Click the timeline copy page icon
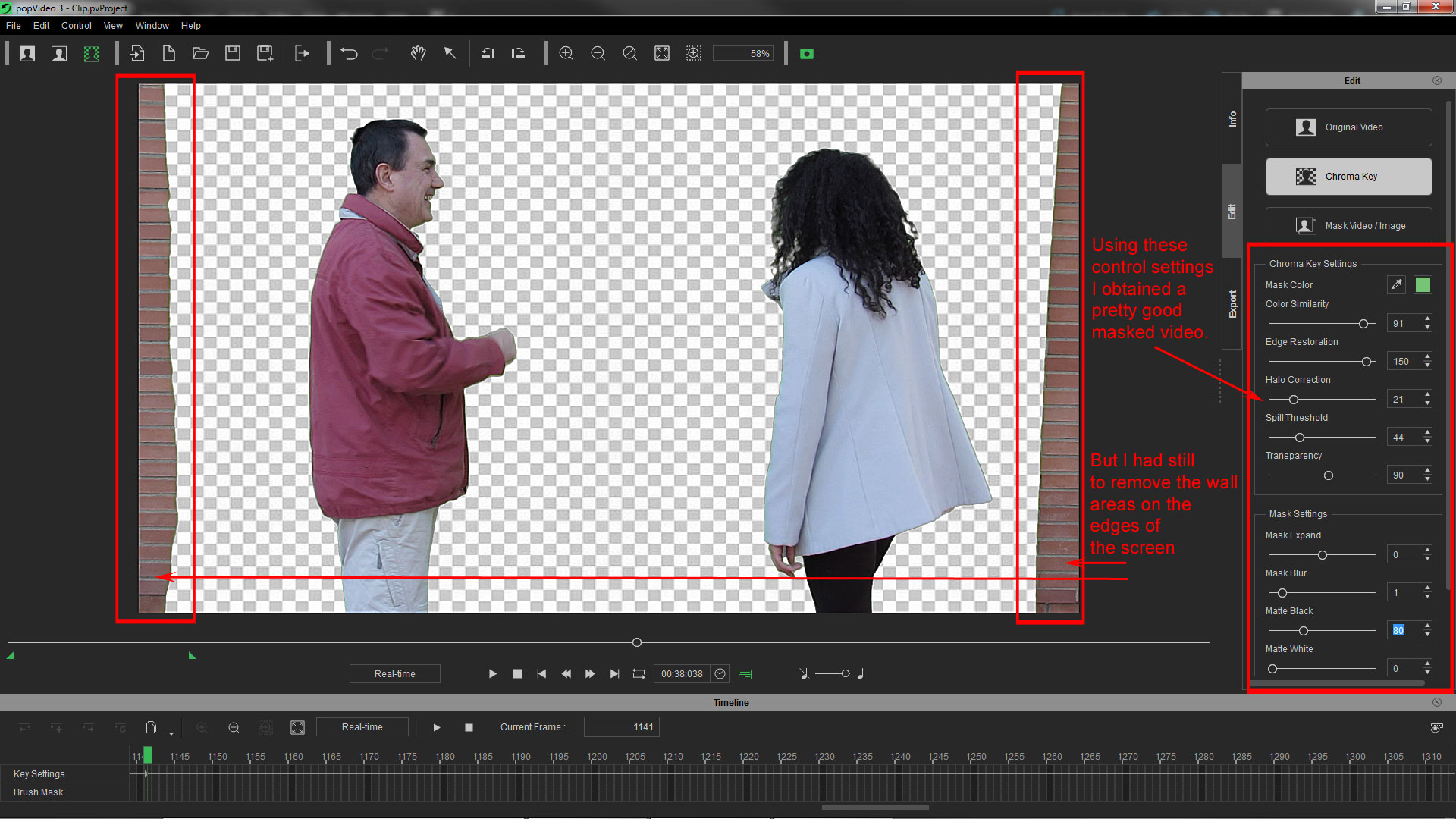Viewport: 1456px width, 819px height. click(151, 727)
